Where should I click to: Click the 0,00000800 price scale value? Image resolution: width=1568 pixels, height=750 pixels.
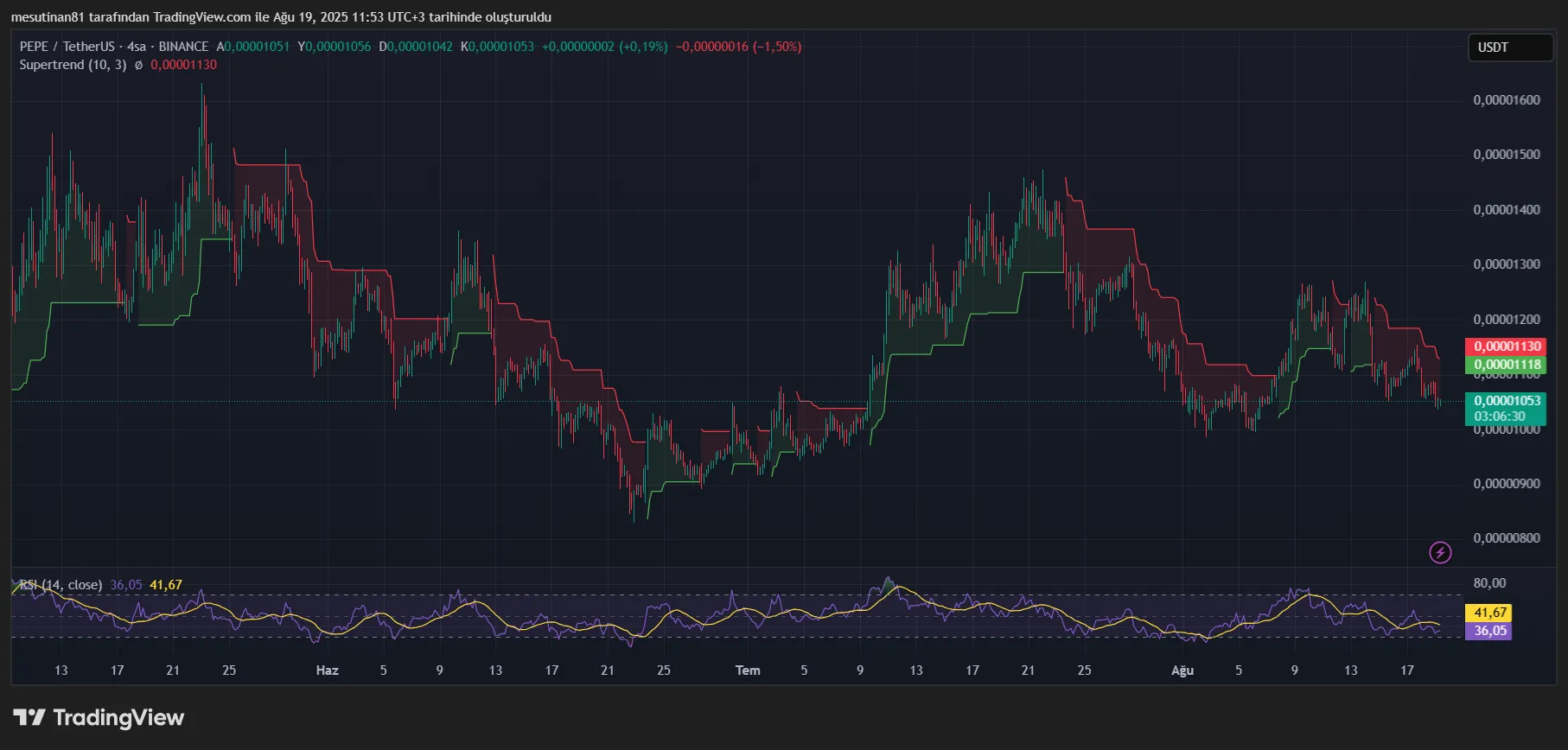point(1507,538)
